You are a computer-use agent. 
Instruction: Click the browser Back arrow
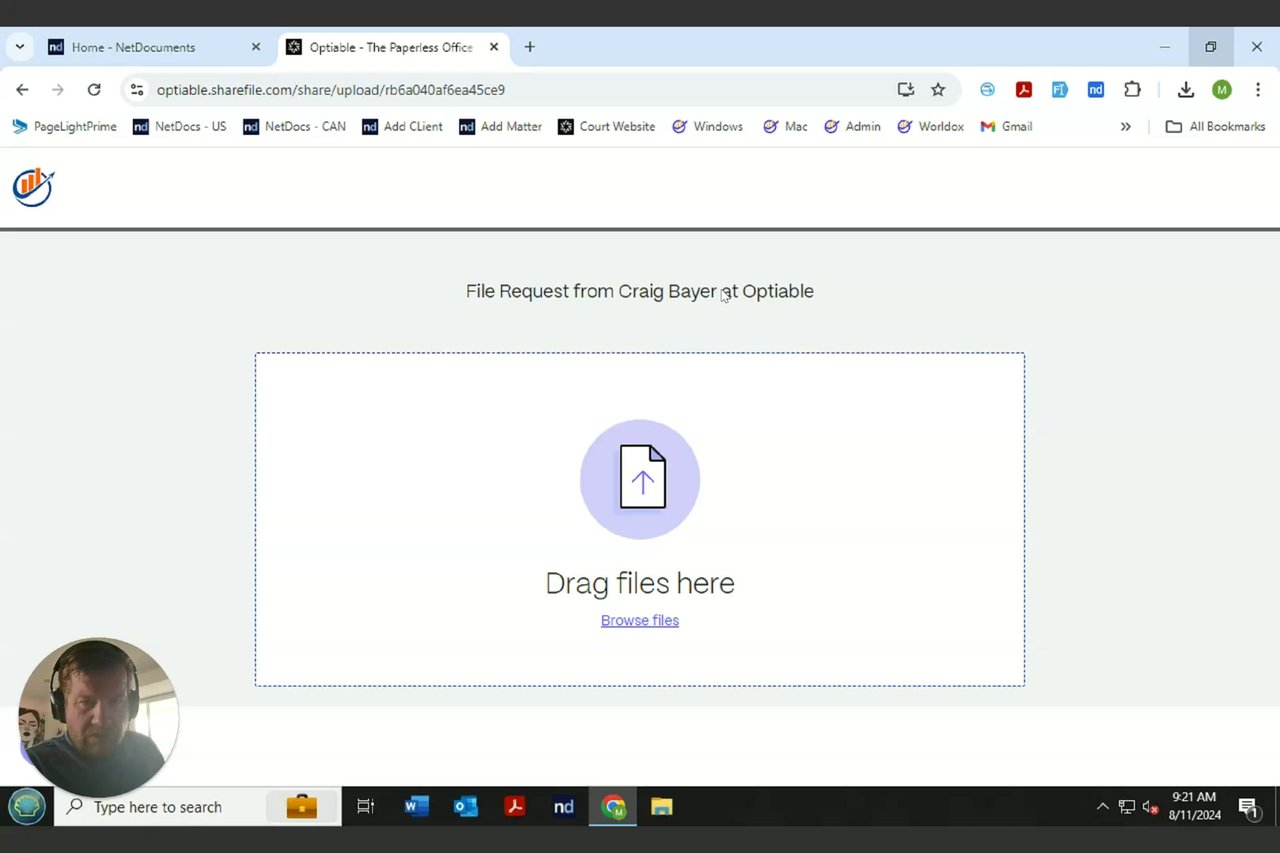(x=22, y=90)
